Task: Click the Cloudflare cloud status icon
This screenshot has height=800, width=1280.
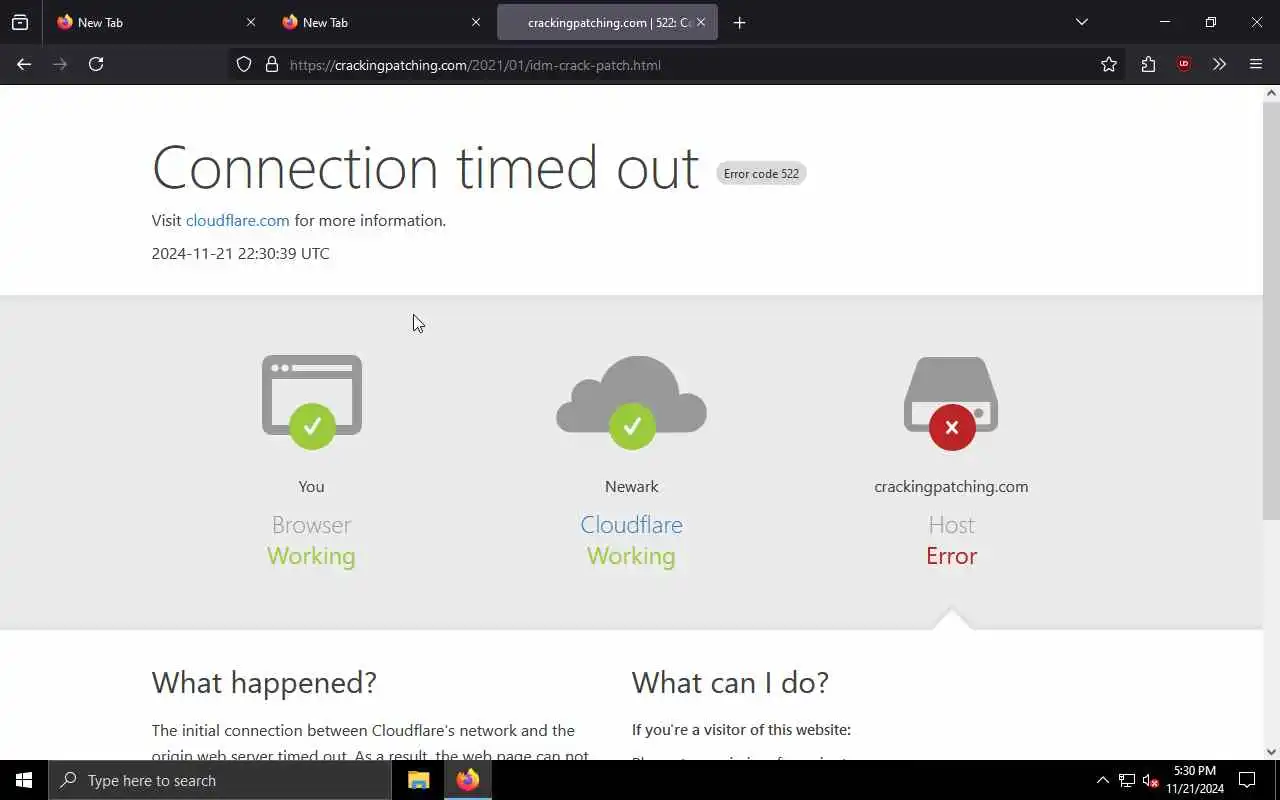Action: click(631, 402)
